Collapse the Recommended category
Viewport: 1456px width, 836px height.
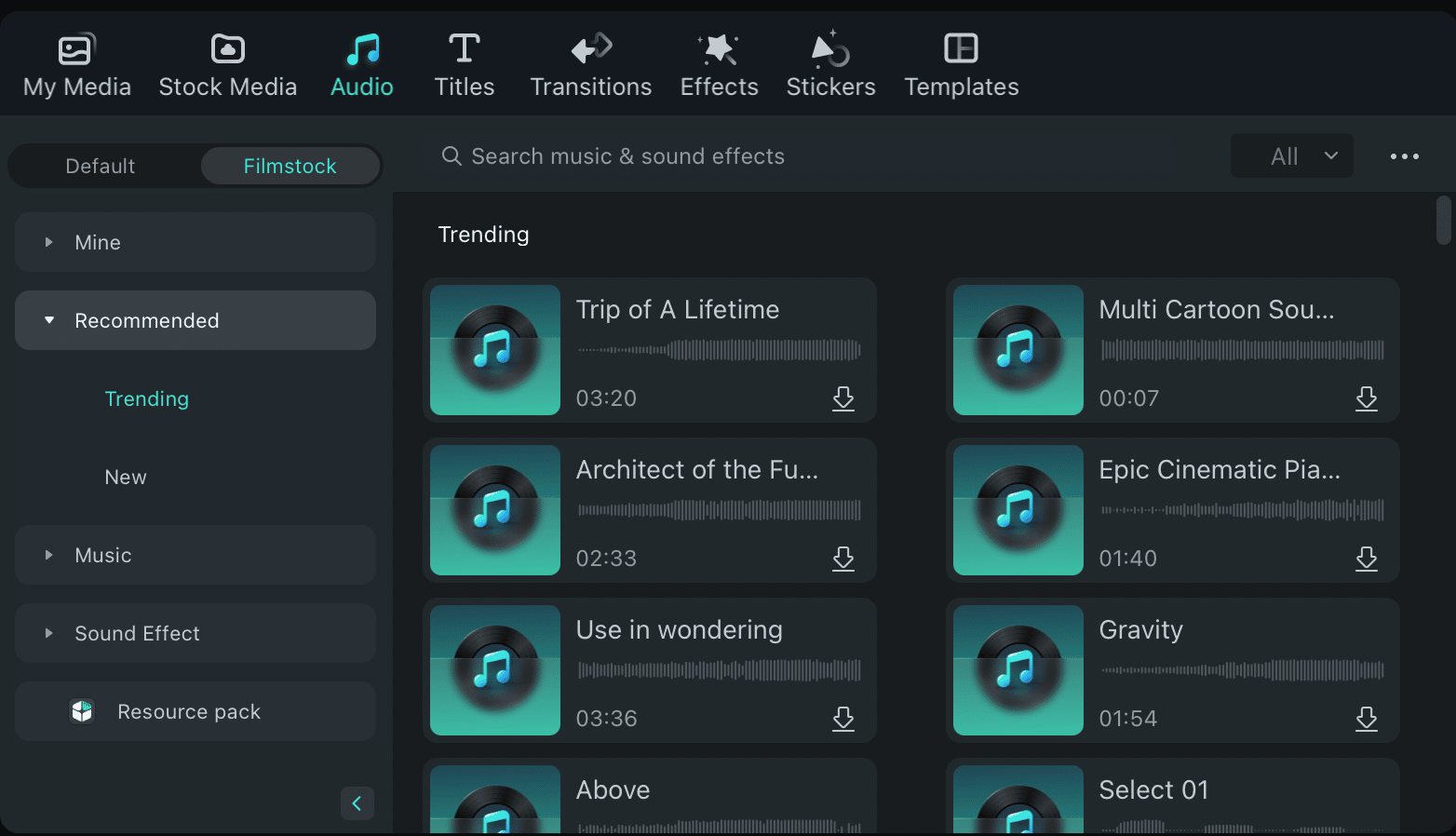(x=195, y=320)
